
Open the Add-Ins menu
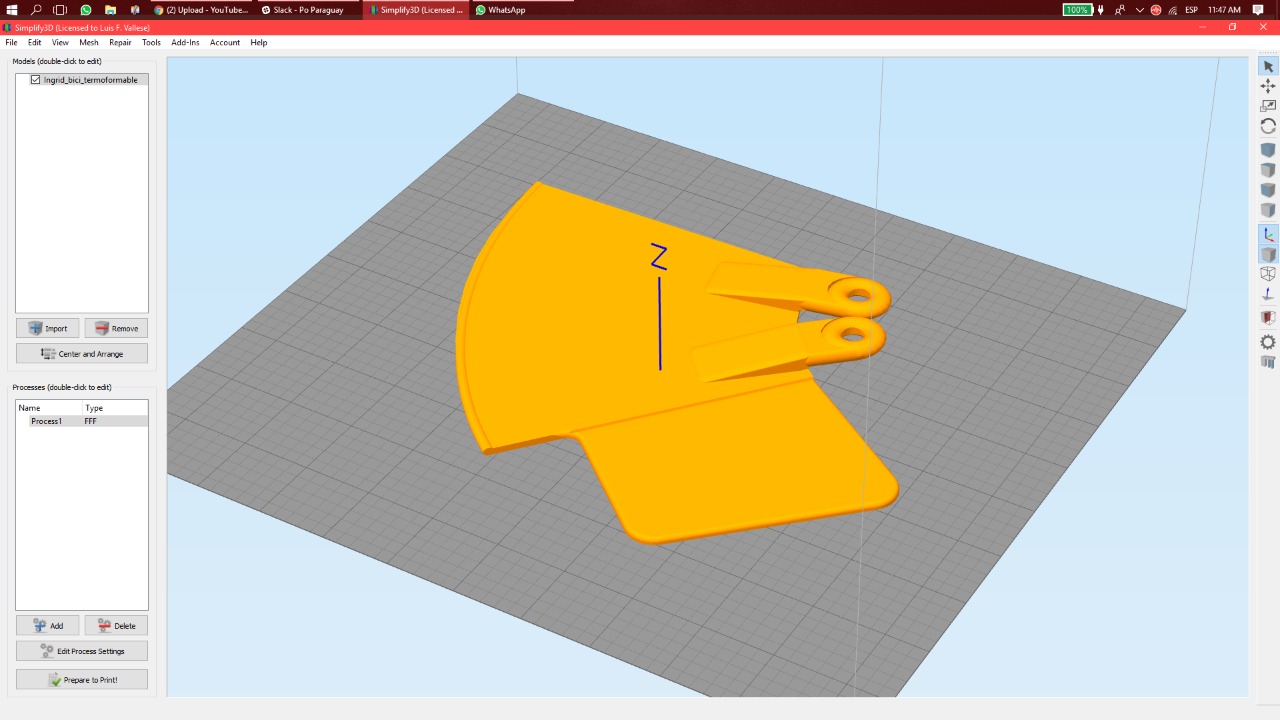(x=185, y=43)
